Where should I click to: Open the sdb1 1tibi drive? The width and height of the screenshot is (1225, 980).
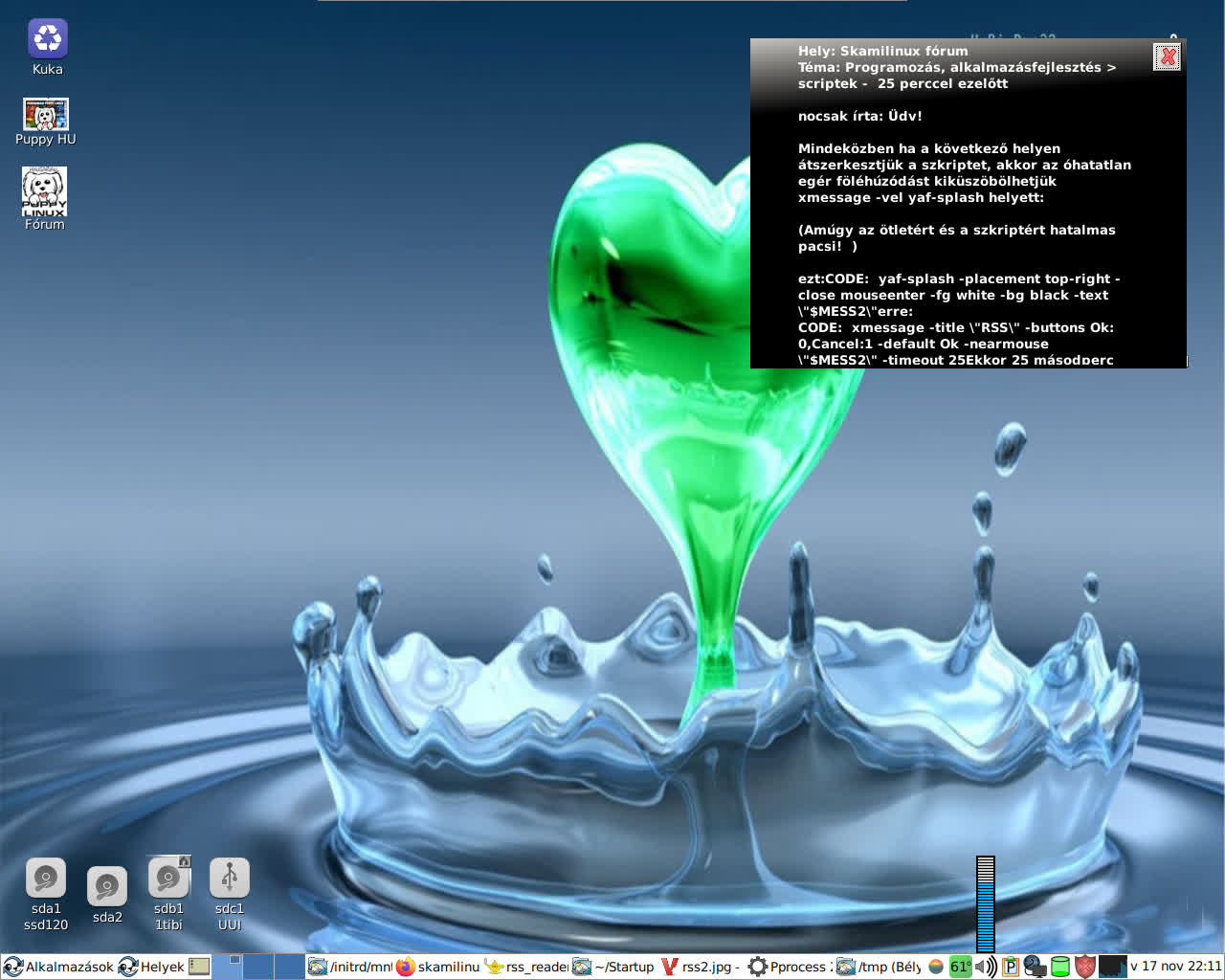click(x=168, y=894)
